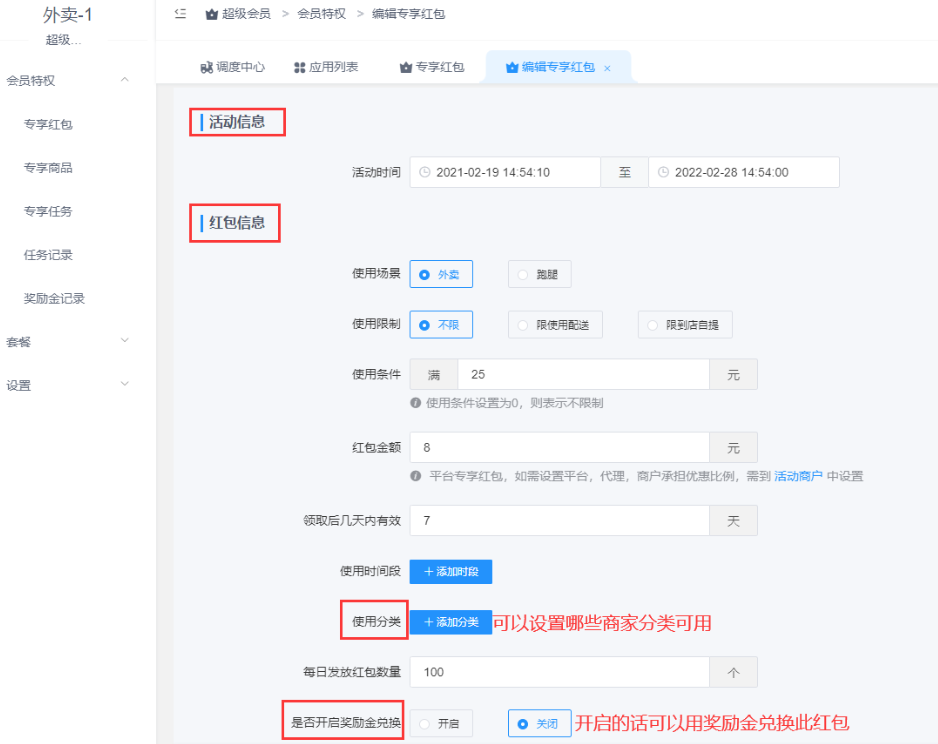Open 专享任务 in the sidebar

click(x=48, y=212)
